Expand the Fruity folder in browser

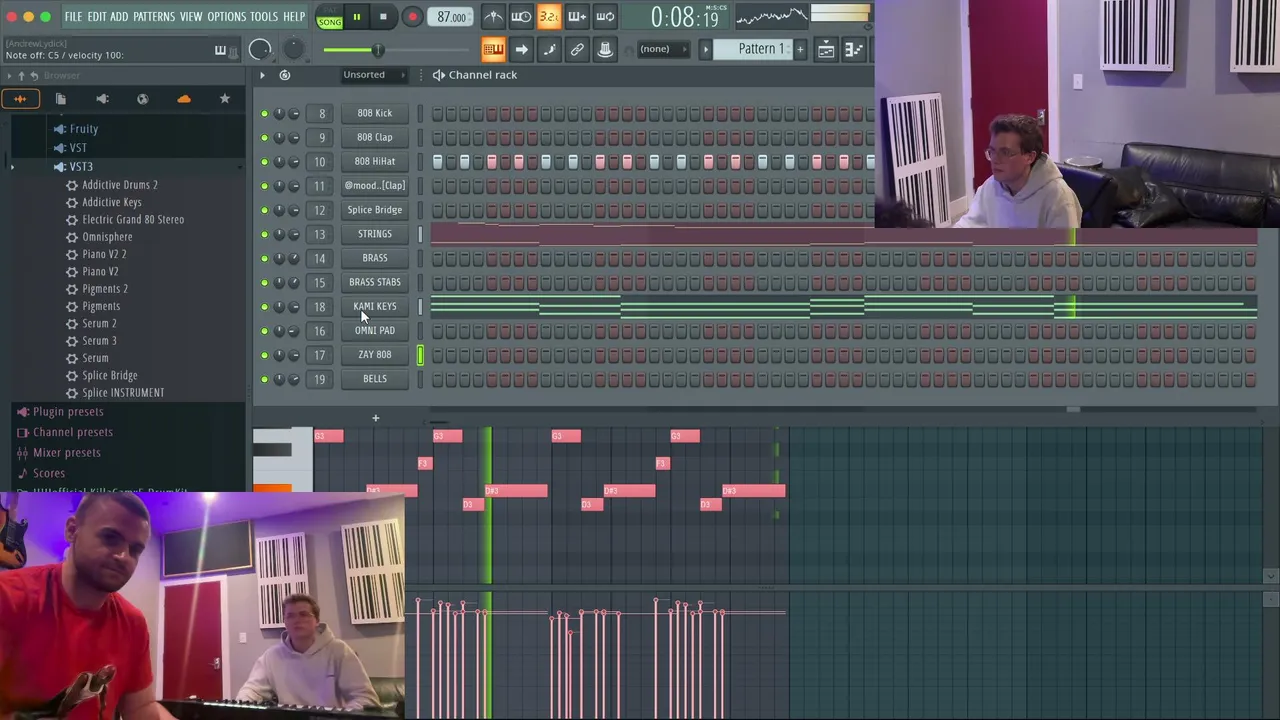pyautogui.click(x=84, y=129)
